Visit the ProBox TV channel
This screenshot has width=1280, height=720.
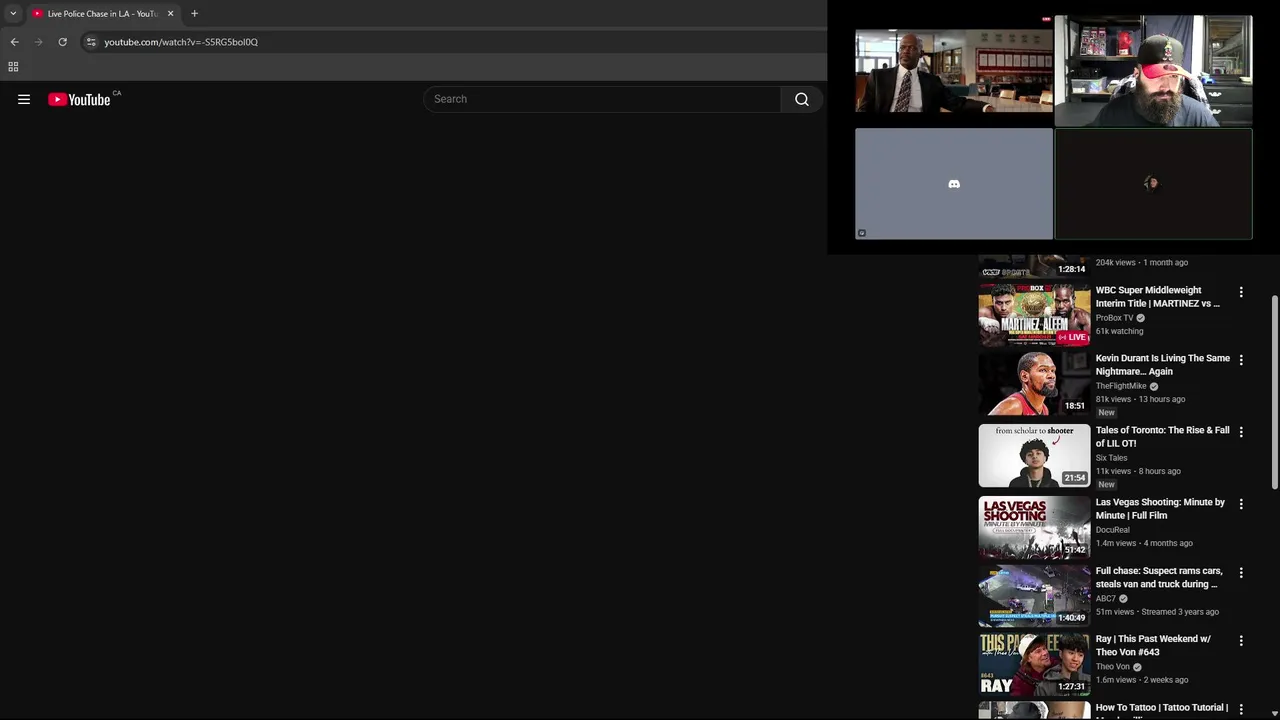pyautogui.click(x=1114, y=318)
